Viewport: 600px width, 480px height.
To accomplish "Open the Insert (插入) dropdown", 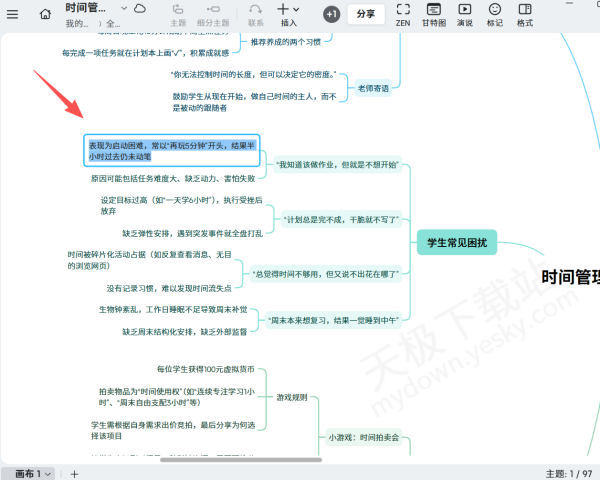I will 288,14.
